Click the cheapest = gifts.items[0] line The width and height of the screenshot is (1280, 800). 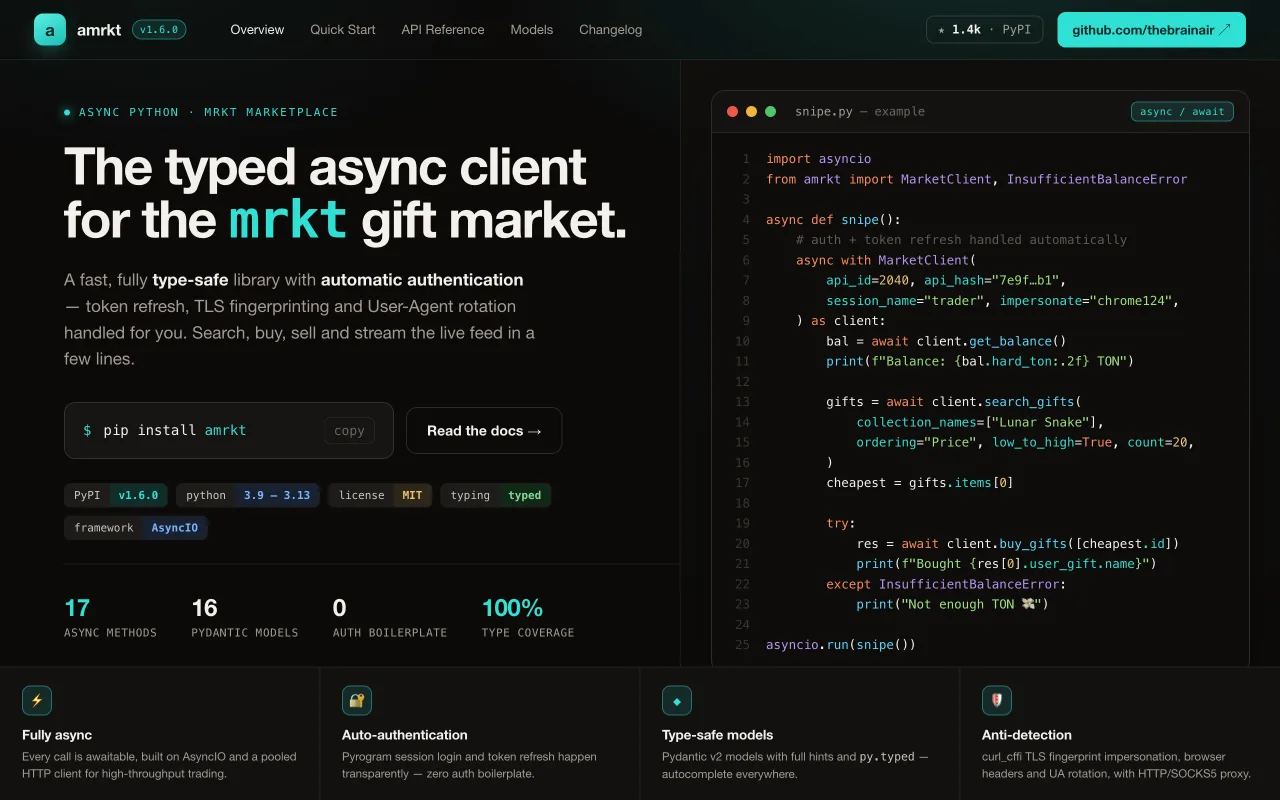coord(920,483)
